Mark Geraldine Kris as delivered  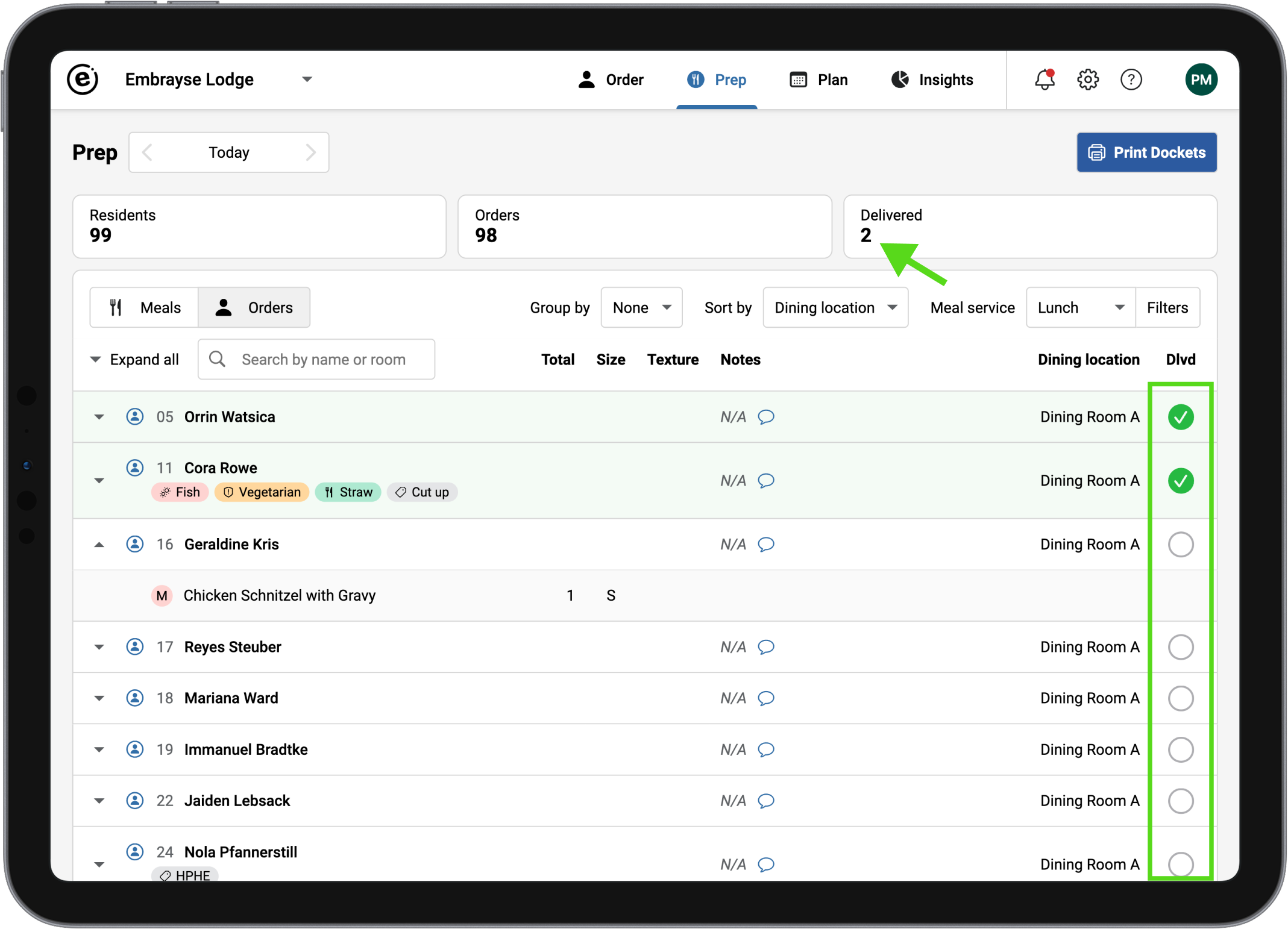point(1180,545)
